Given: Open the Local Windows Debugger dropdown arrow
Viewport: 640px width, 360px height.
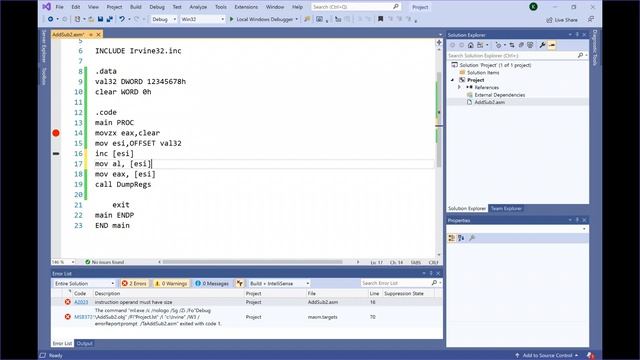Looking at the screenshot, I should pos(296,19).
